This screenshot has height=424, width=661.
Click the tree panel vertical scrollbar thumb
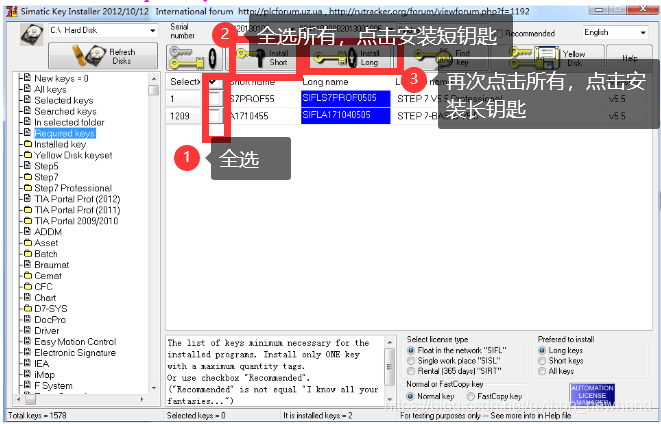(153, 90)
